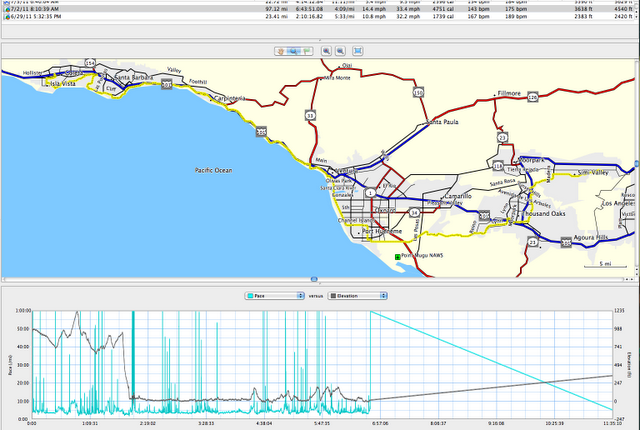Screen dimensions: 640x430
Task: Open the Elevation comparison dropdown
Action: coord(358,296)
